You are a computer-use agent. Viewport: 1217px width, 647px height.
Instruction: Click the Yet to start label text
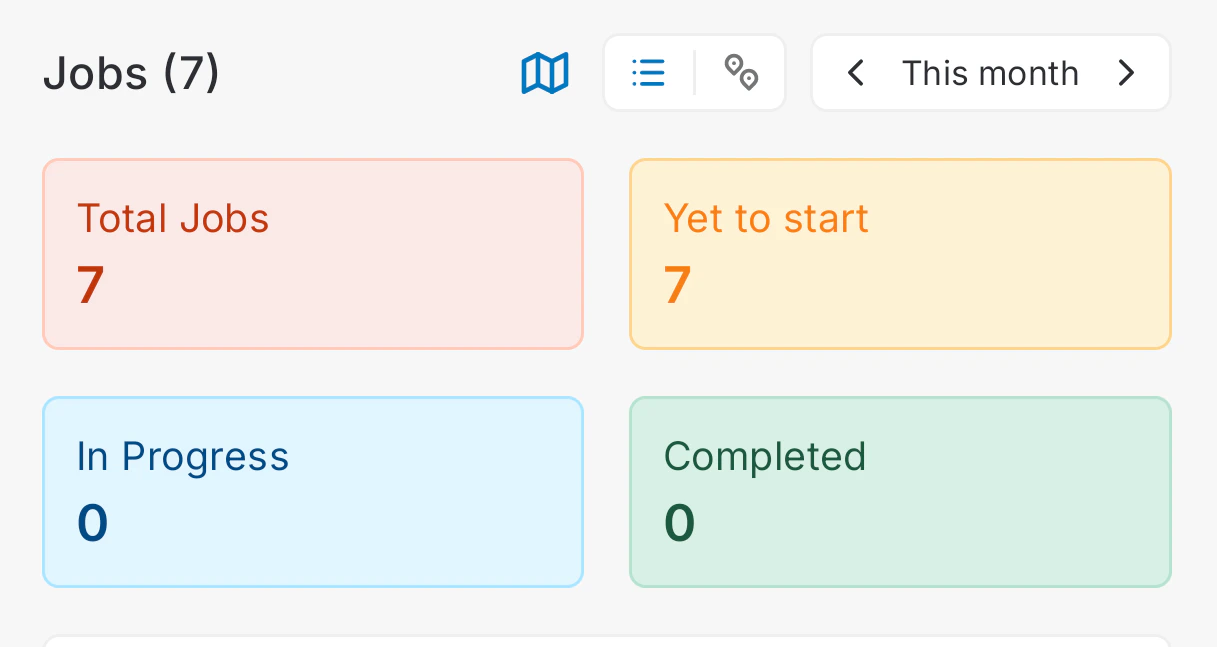click(x=766, y=219)
